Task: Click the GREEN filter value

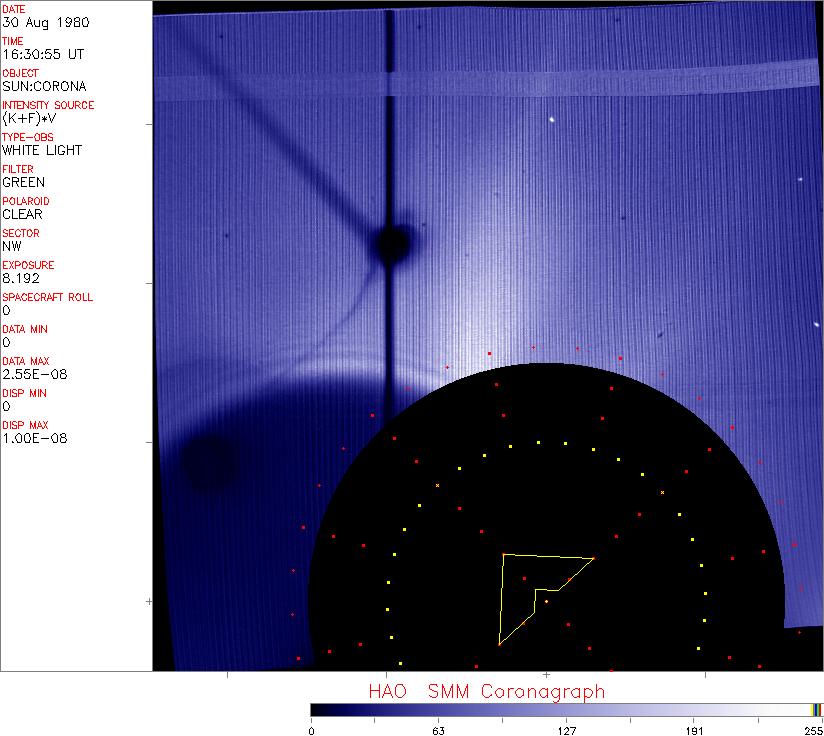Action: click(x=23, y=182)
